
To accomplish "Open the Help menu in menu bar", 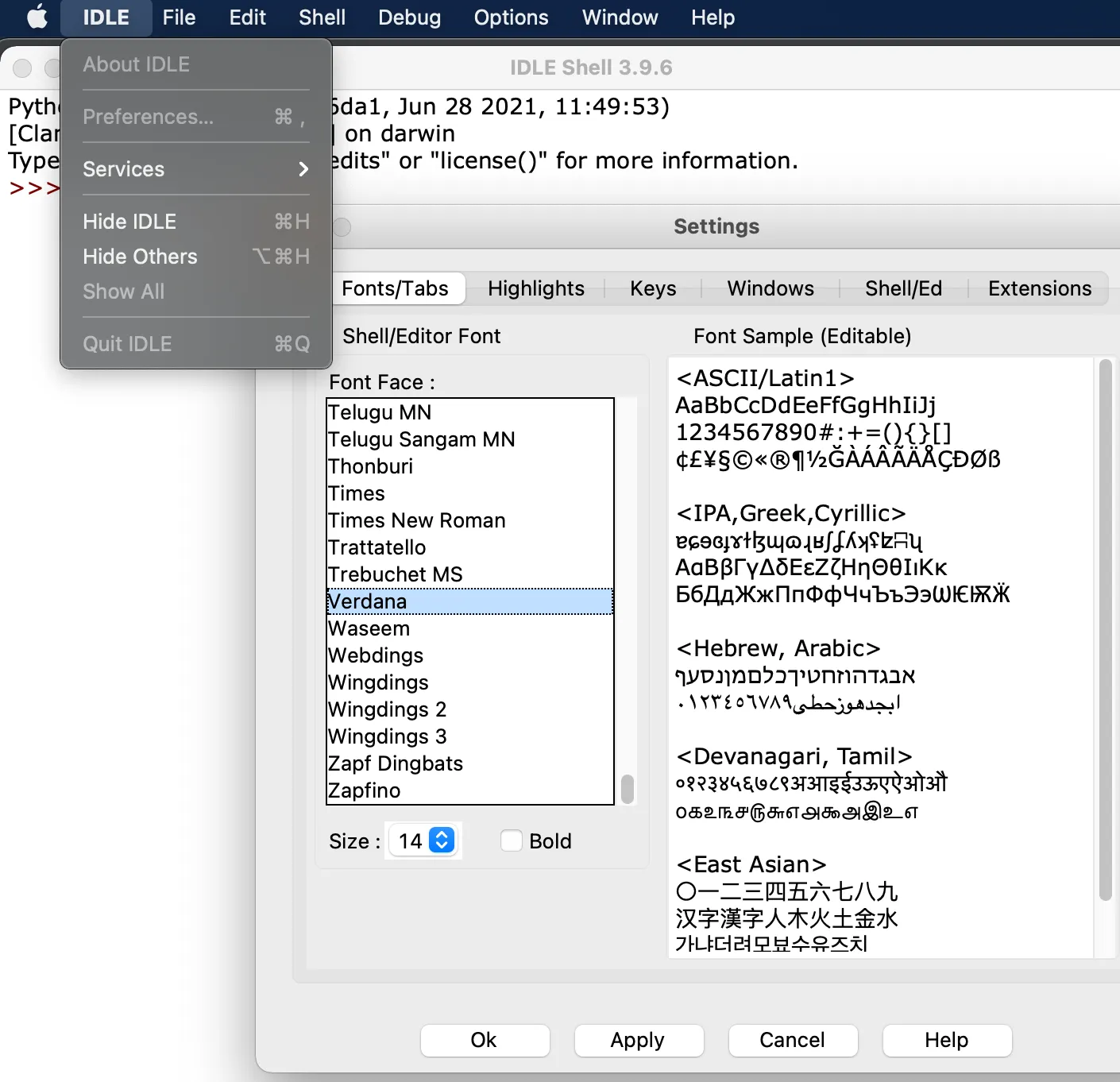I will (713, 17).
